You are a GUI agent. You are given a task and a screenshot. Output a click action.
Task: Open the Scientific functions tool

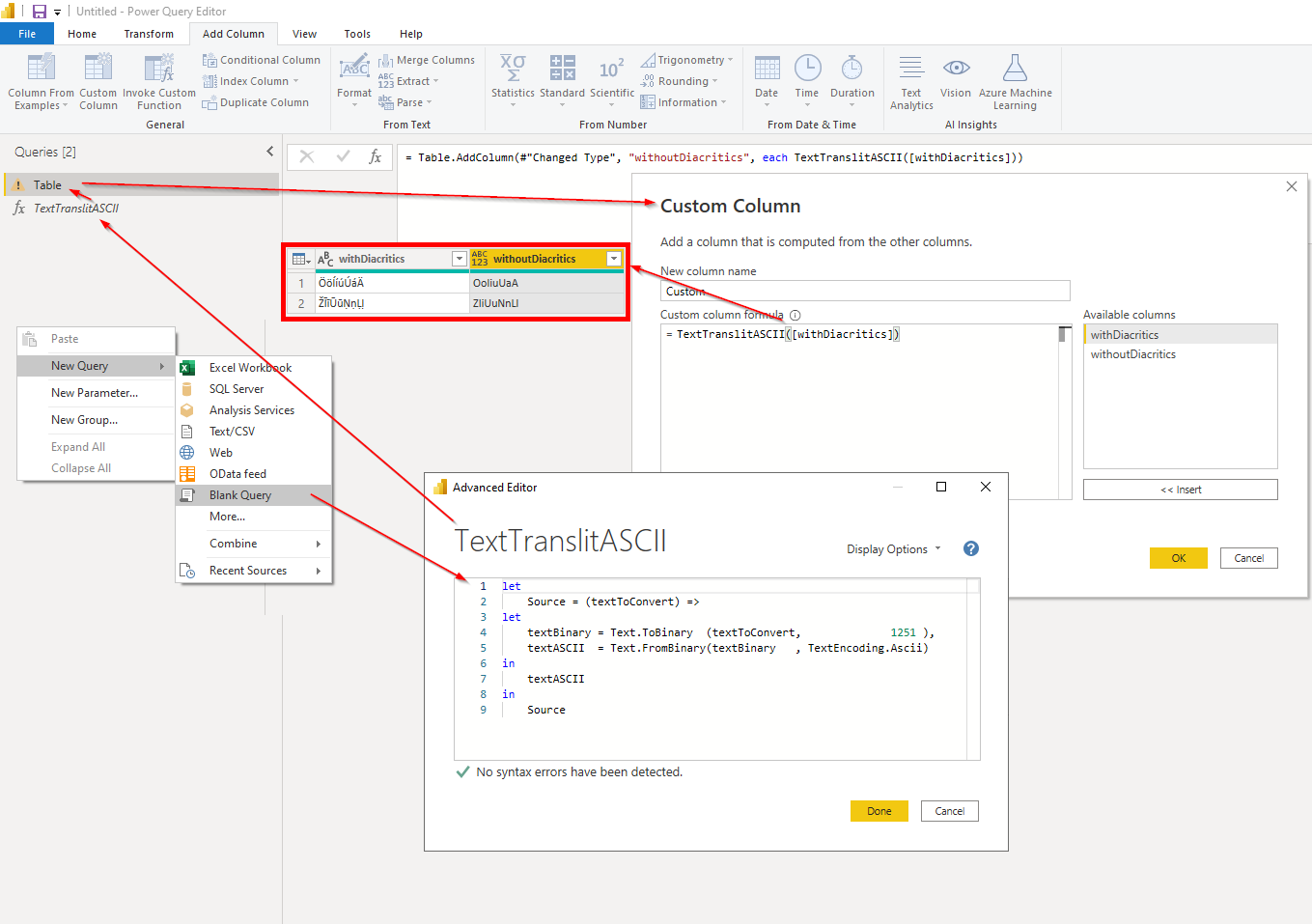tap(612, 80)
